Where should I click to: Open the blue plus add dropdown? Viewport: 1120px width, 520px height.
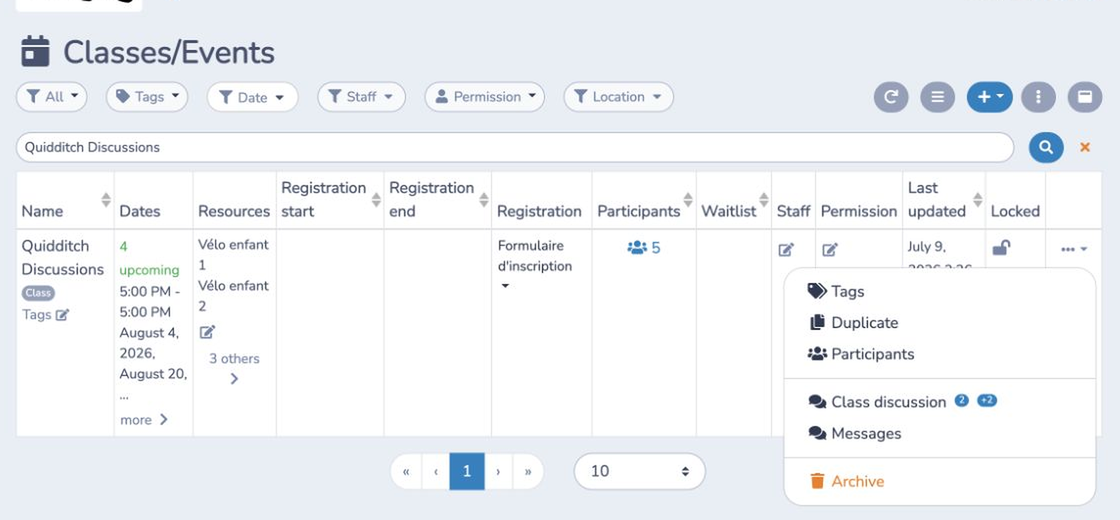(989, 97)
